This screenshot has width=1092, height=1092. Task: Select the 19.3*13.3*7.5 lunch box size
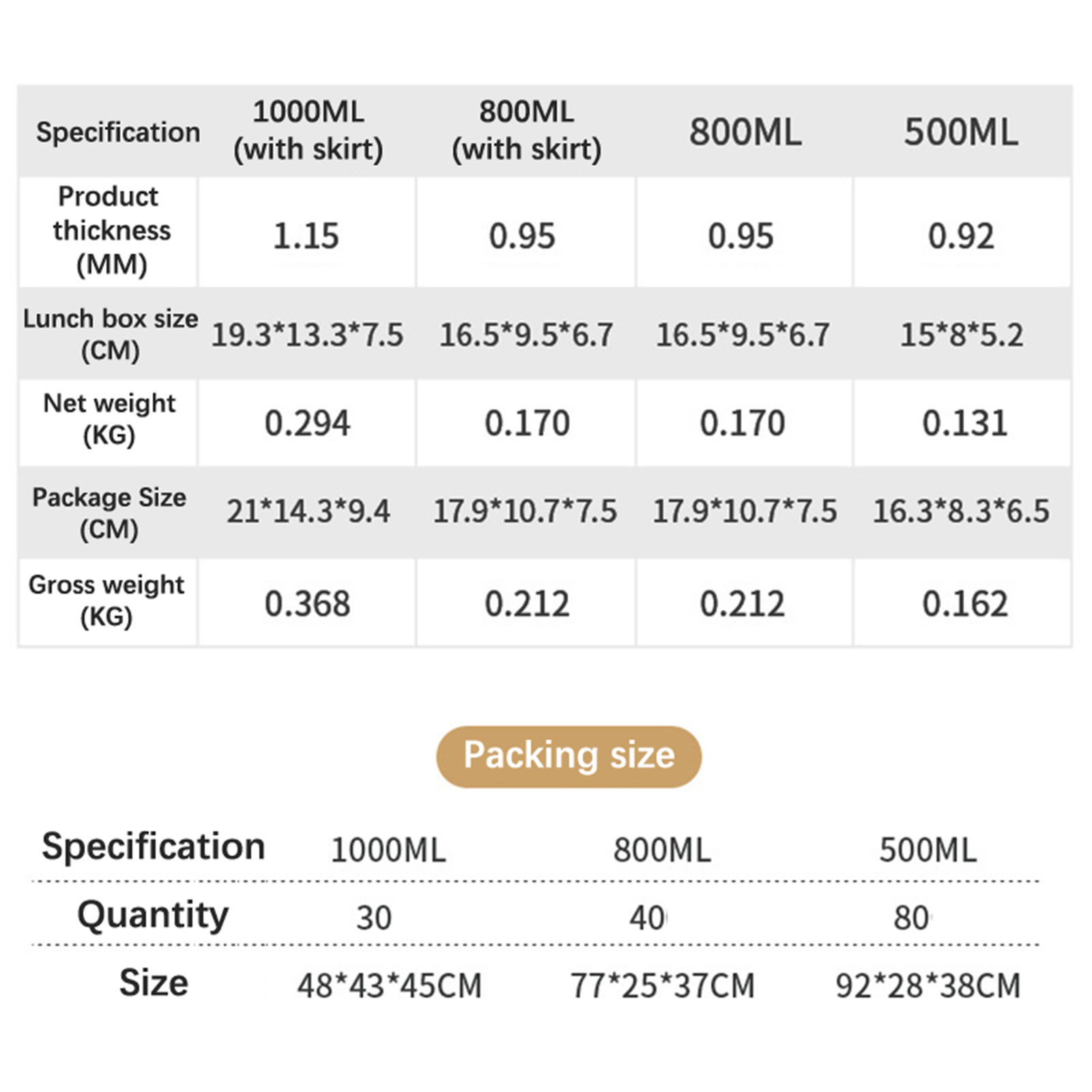coord(307,335)
